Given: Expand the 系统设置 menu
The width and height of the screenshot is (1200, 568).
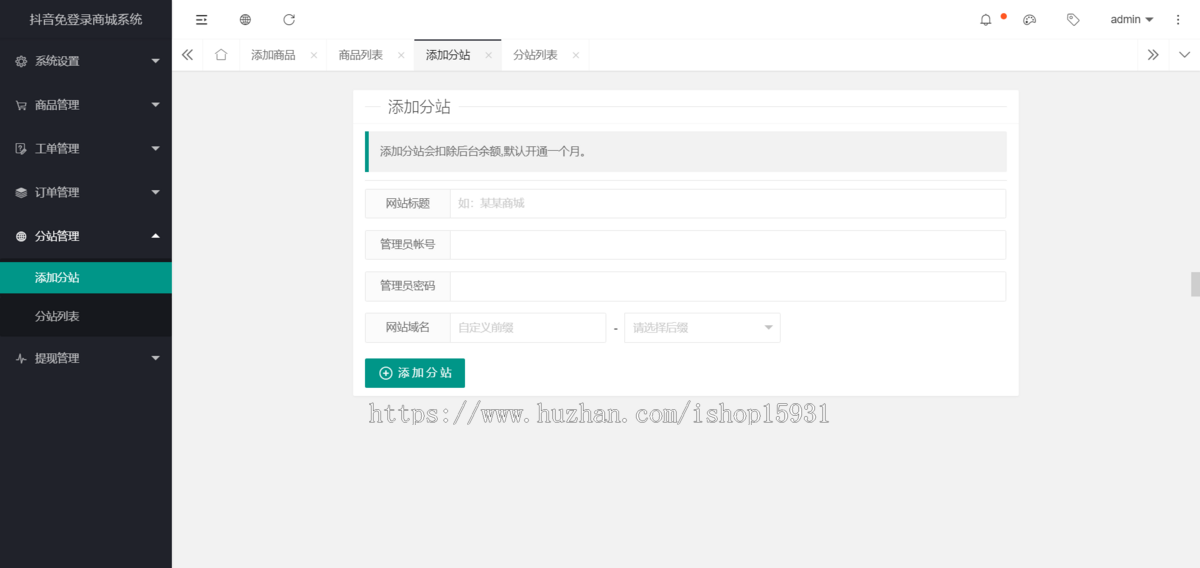Looking at the screenshot, I should pos(155,61).
